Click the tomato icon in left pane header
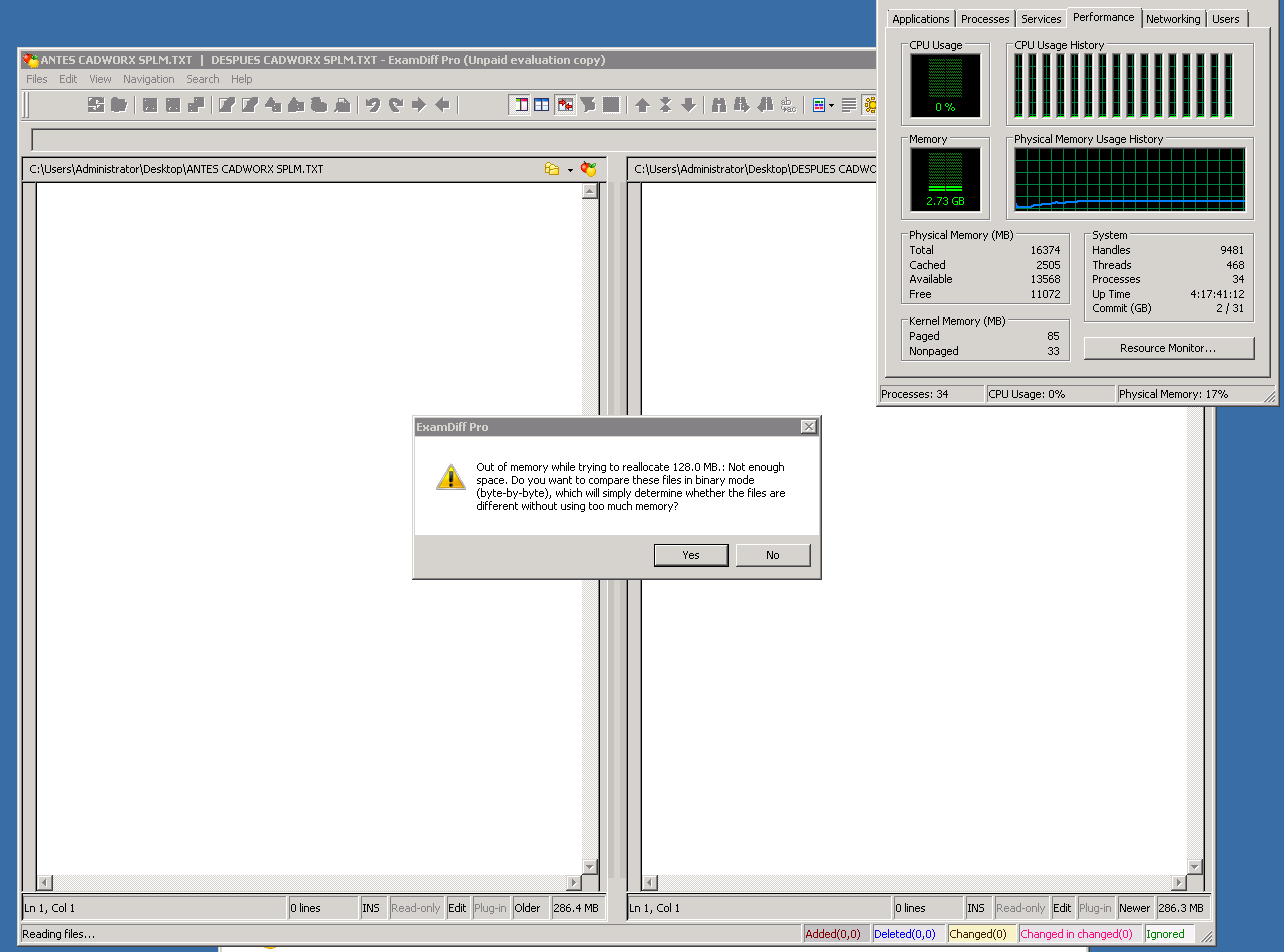 click(589, 169)
